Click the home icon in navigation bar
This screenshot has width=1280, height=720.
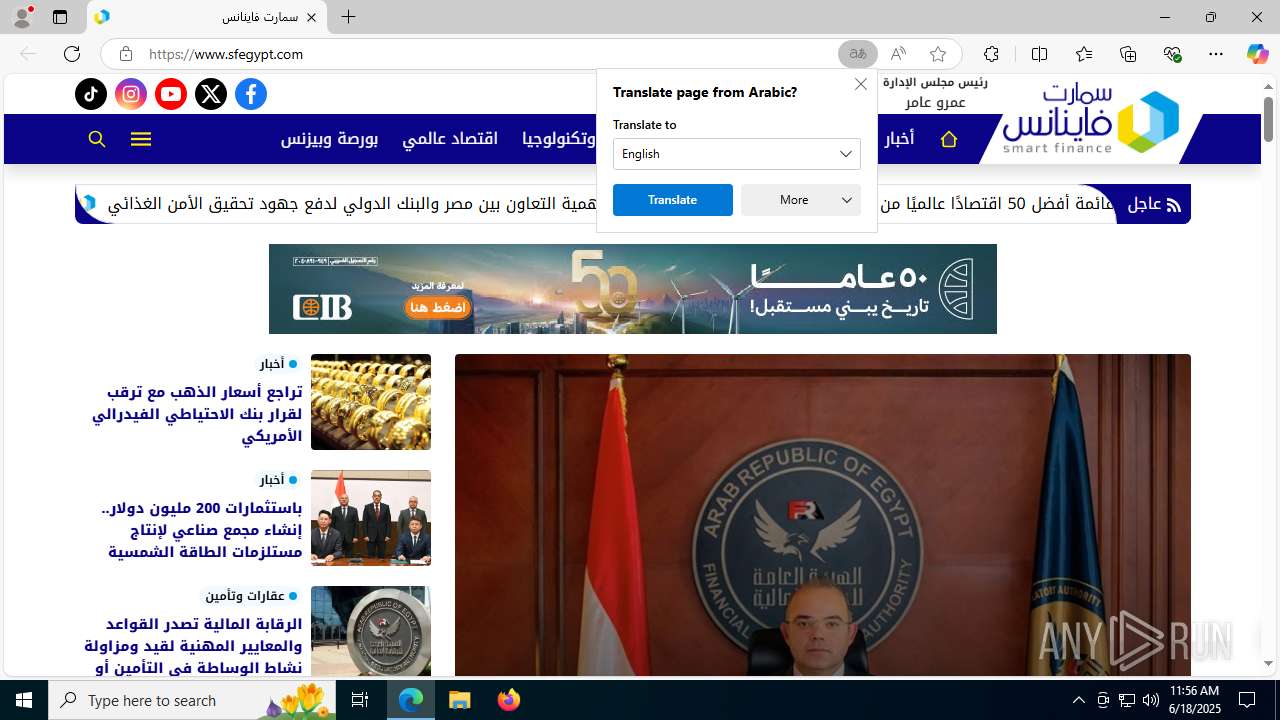click(x=949, y=139)
